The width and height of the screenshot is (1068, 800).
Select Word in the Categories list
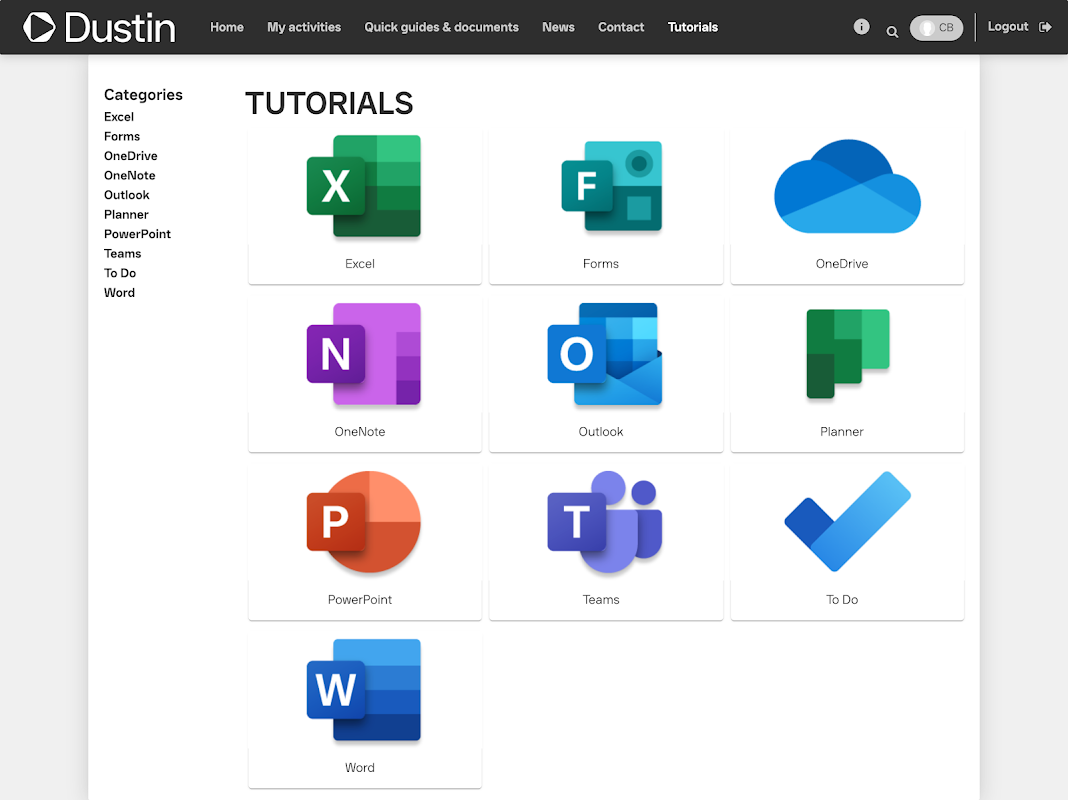coord(119,293)
